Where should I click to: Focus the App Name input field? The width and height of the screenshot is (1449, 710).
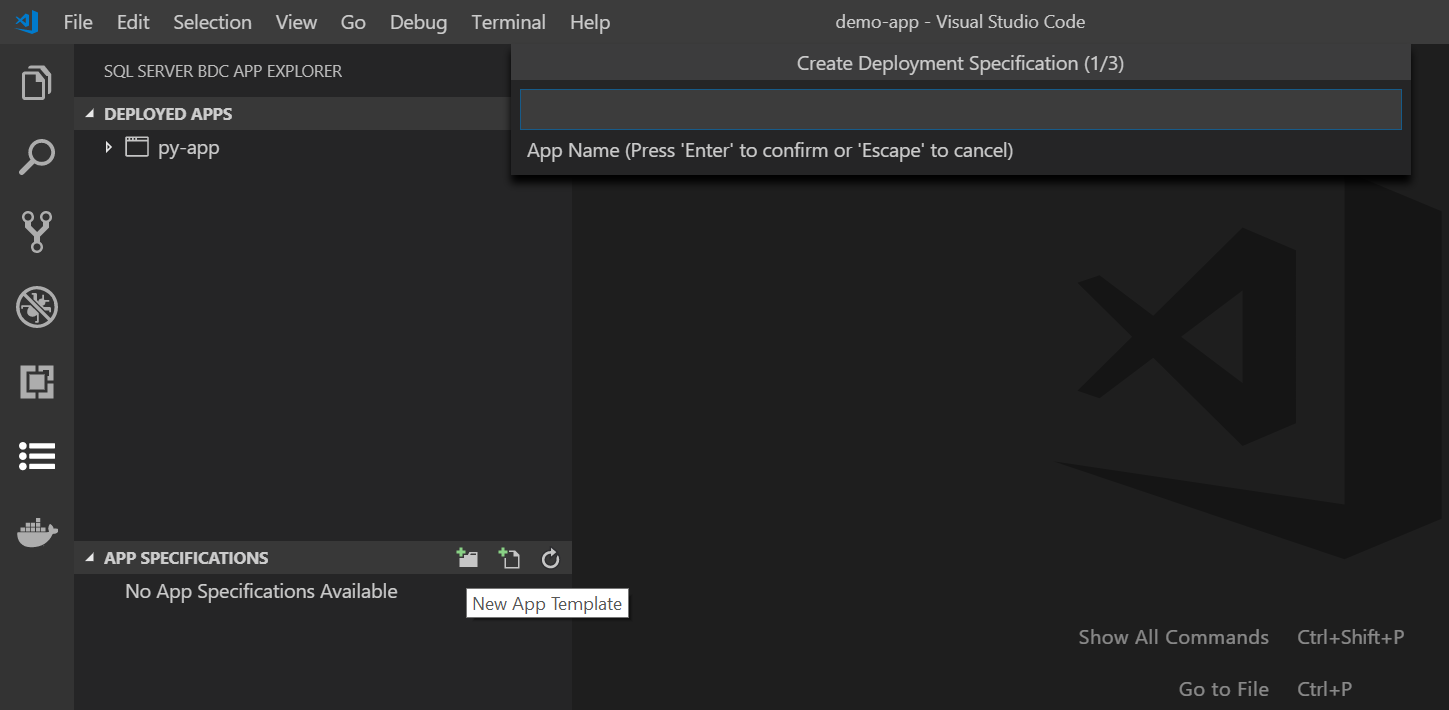961,110
